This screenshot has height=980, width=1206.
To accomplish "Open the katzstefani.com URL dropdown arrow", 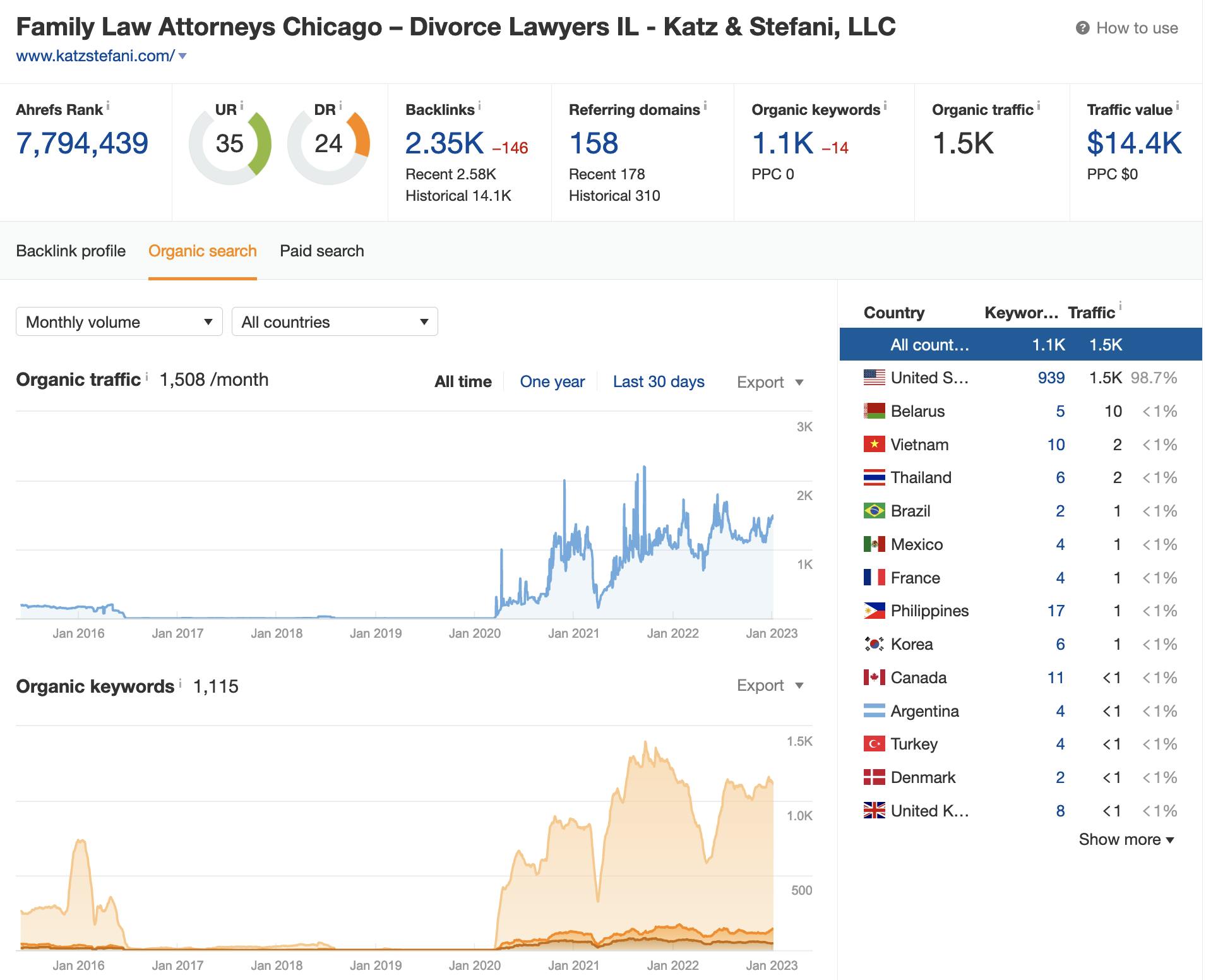I will pos(182,56).
